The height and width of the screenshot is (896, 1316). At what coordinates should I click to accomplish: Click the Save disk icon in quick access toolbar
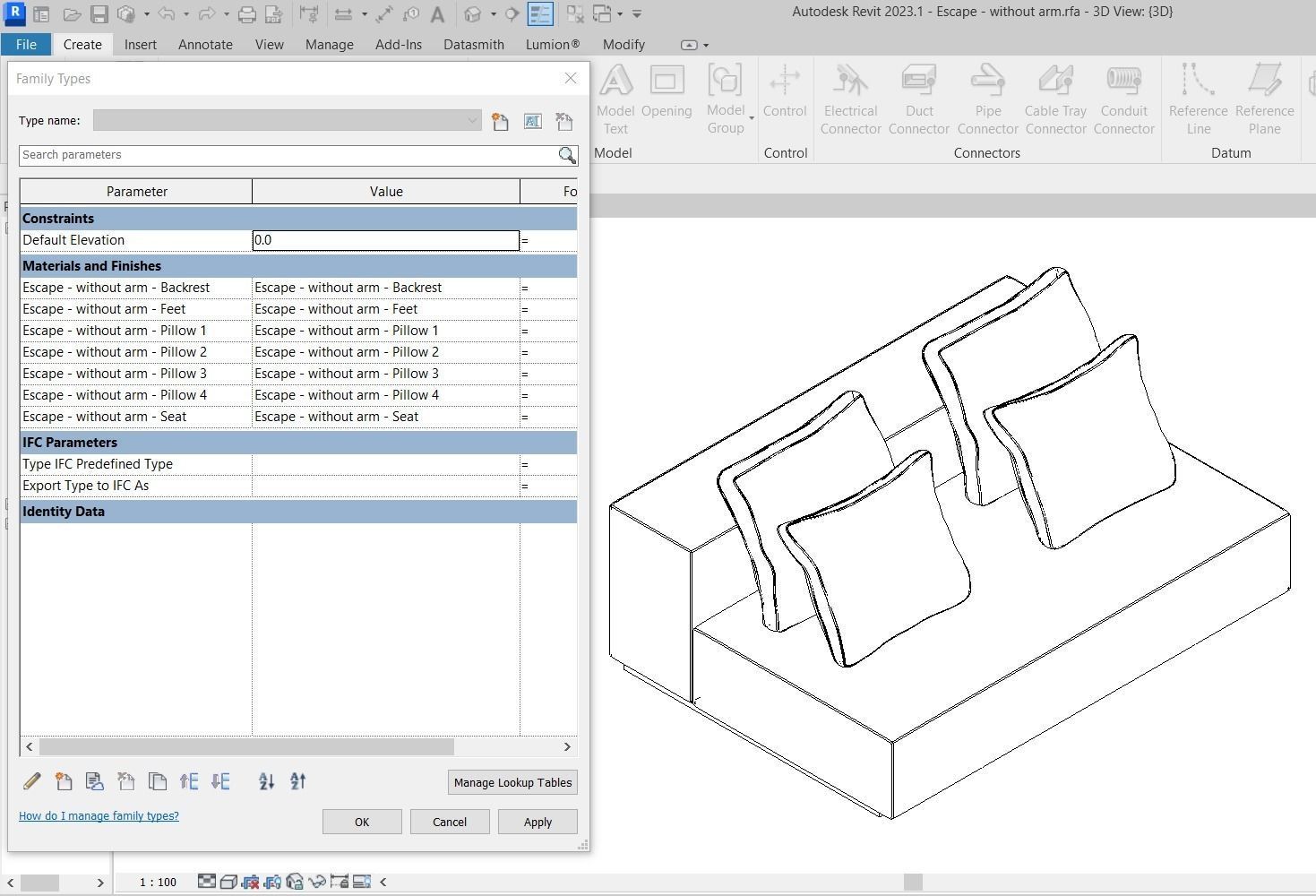point(99,14)
